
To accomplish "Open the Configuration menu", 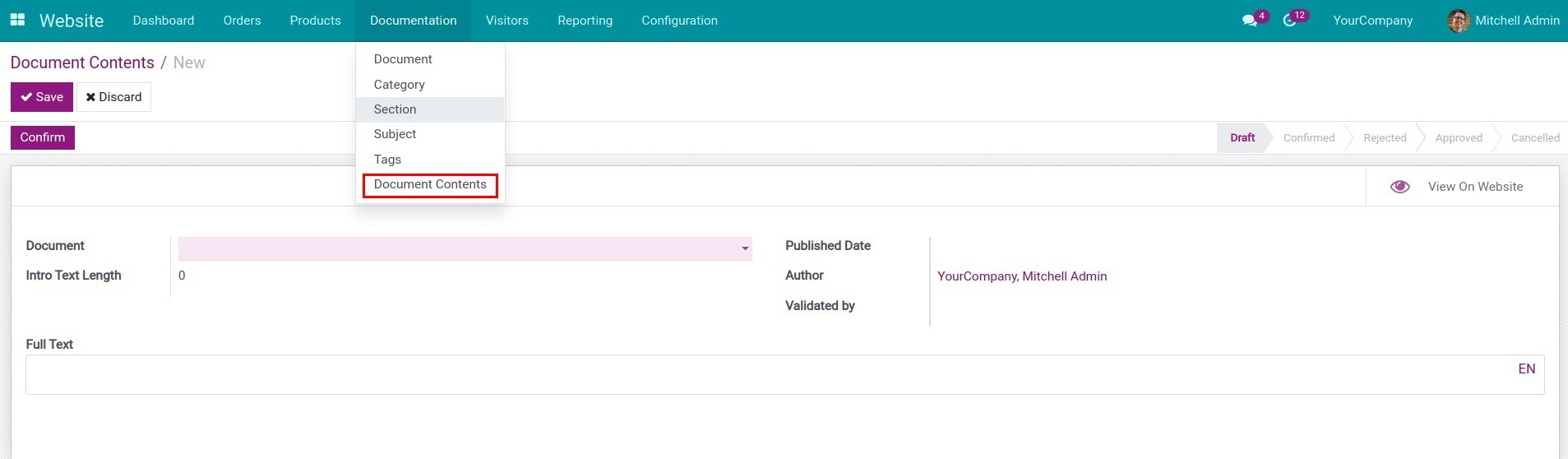I will click(679, 21).
